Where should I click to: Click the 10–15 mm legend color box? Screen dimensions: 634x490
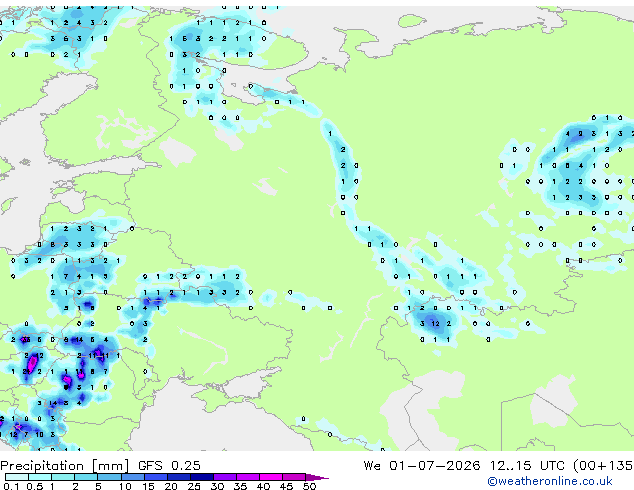click(133, 477)
